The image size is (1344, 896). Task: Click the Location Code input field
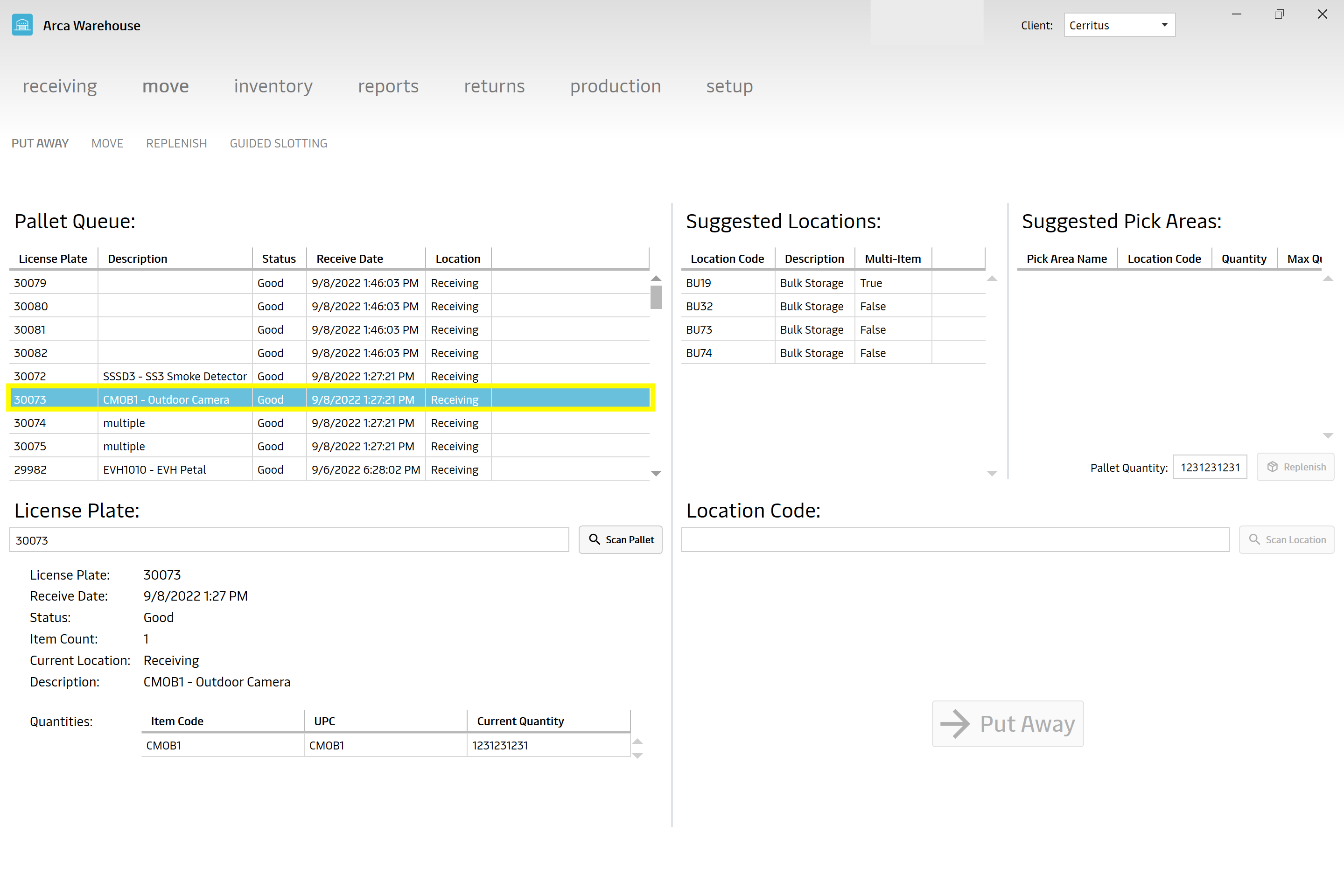[955, 540]
